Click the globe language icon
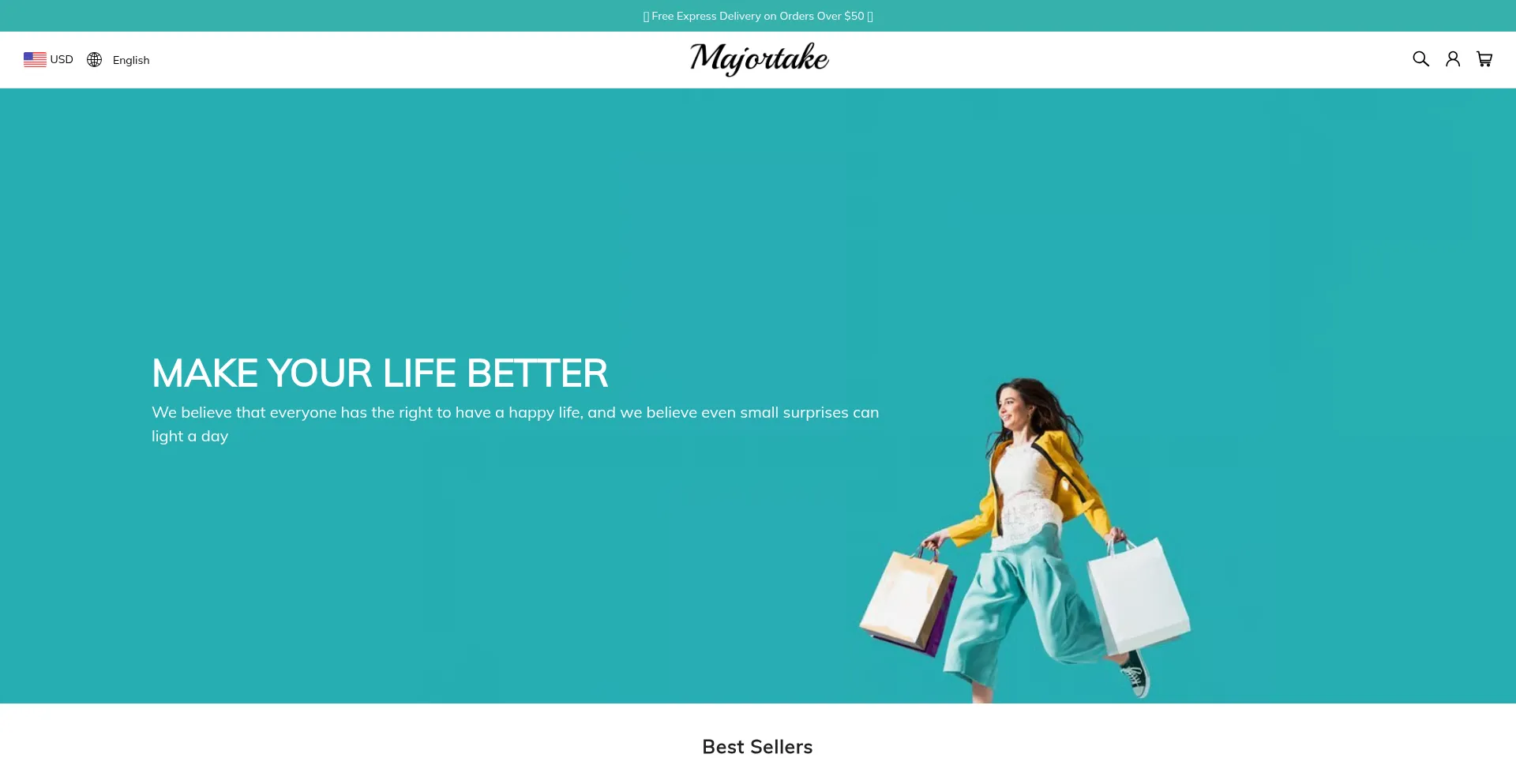The height and width of the screenshot is (784, 1516). [x=95, y=60]
